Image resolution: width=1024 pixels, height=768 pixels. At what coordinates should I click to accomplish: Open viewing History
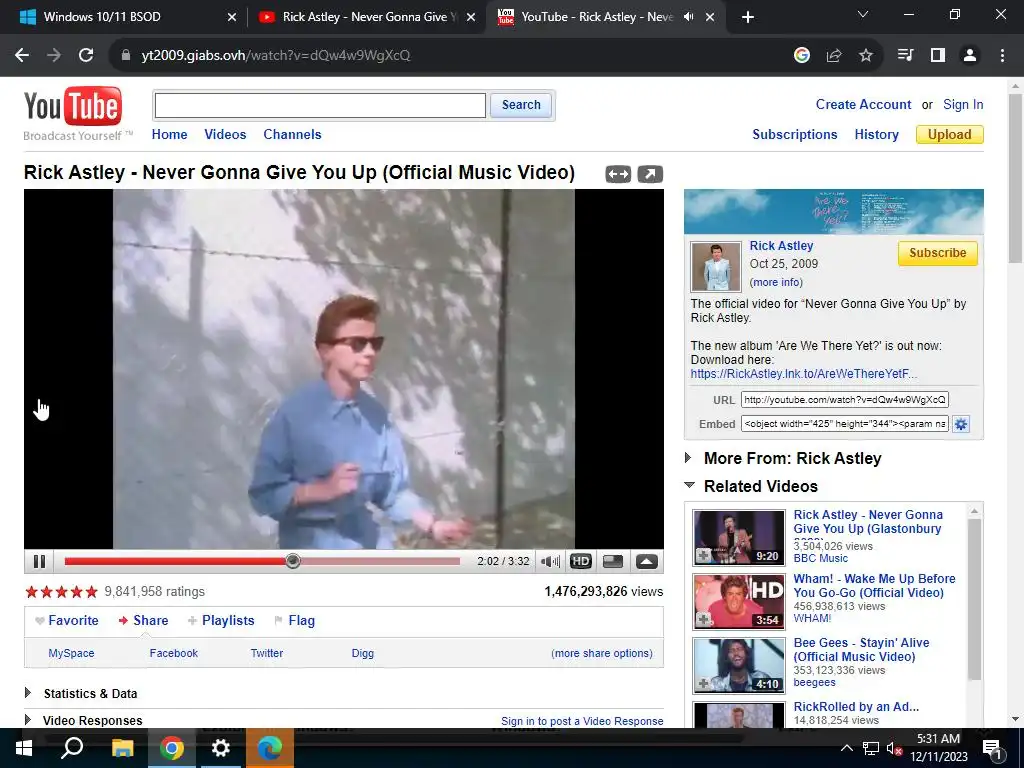876,135
